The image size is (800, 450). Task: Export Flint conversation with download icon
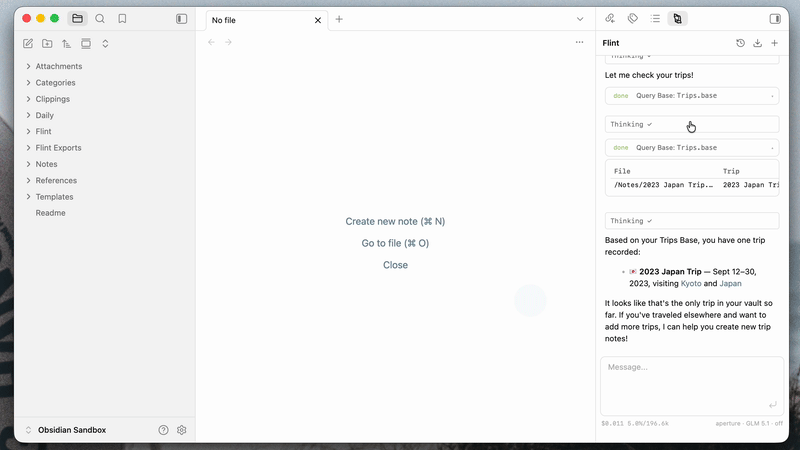[758, 43]
